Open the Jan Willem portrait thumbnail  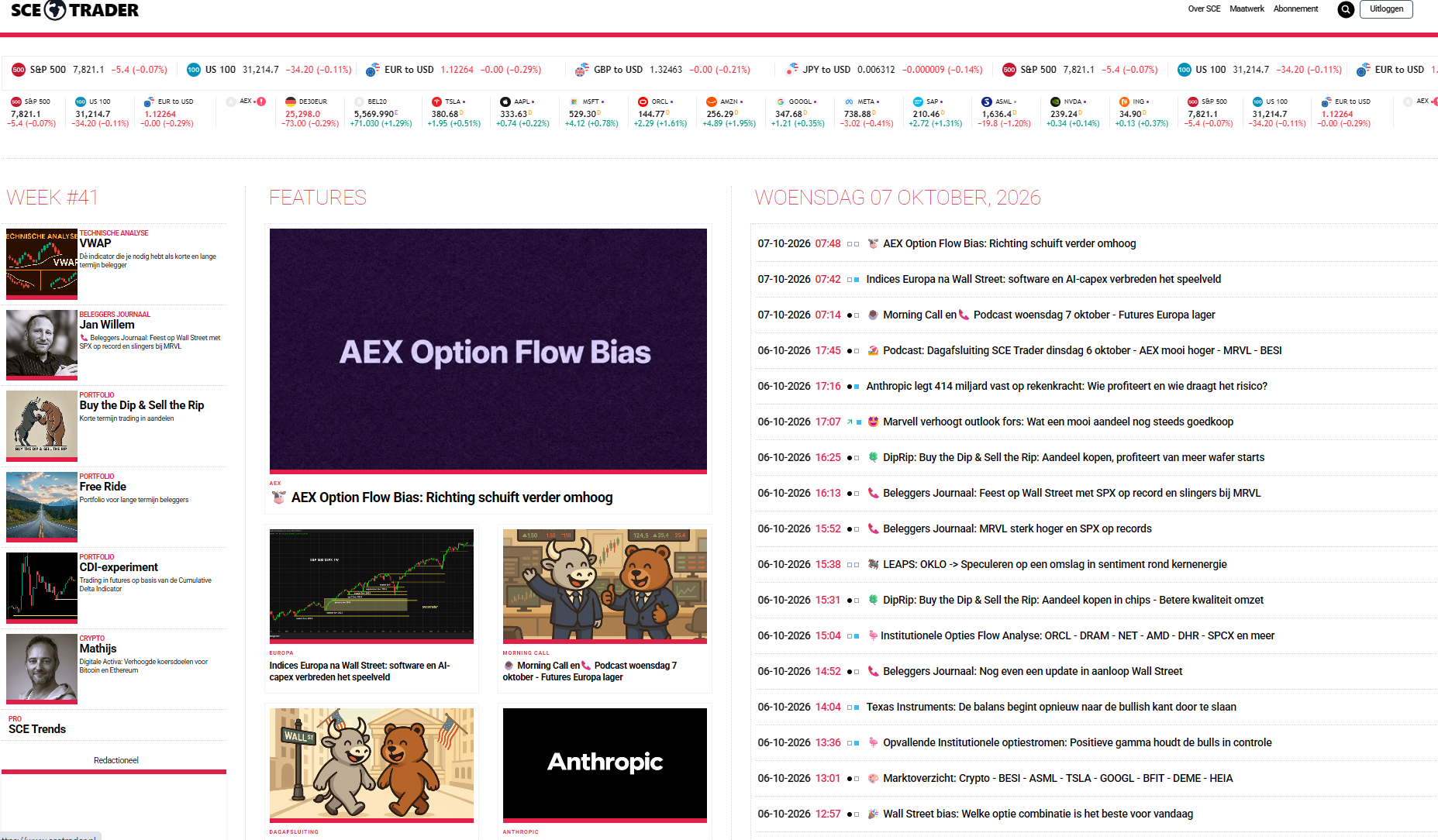click(42, 345)
